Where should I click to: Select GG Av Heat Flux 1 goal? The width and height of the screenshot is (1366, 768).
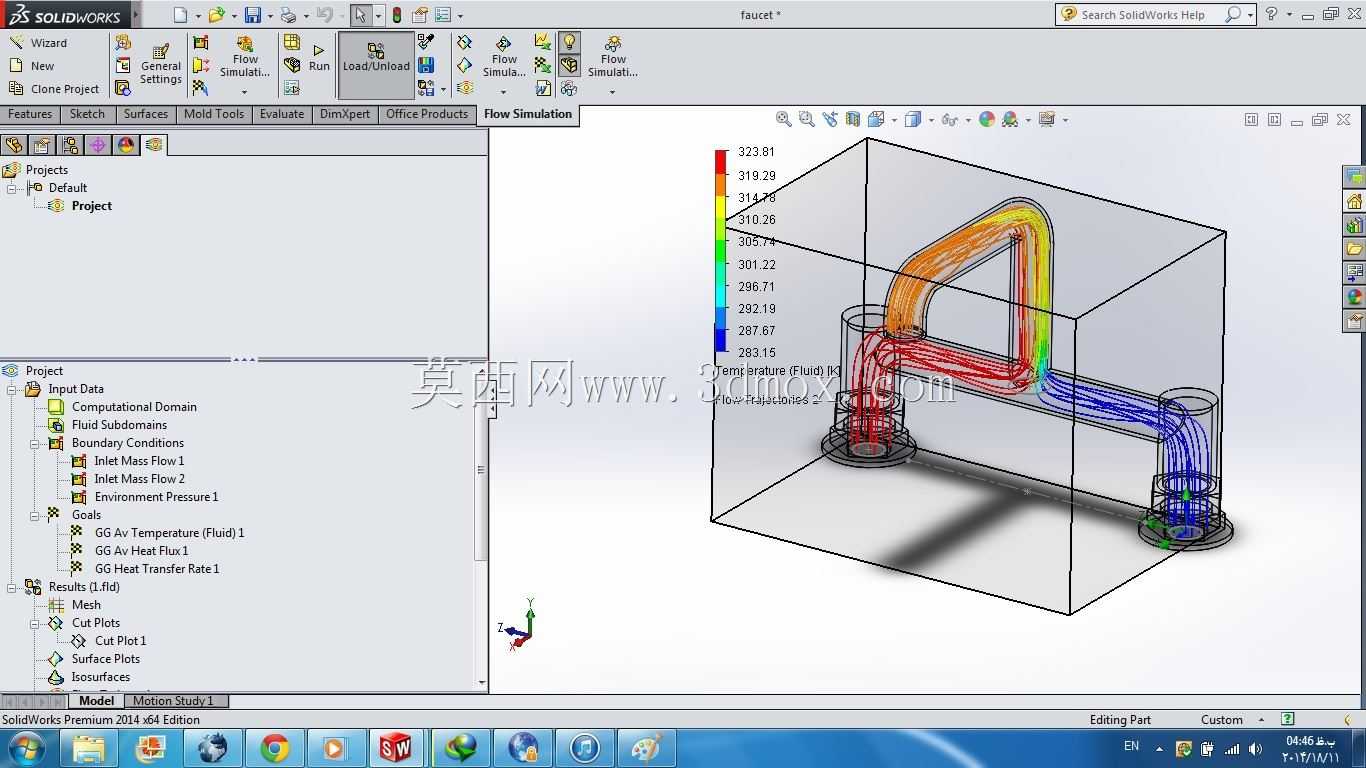(x=141, y=551)
